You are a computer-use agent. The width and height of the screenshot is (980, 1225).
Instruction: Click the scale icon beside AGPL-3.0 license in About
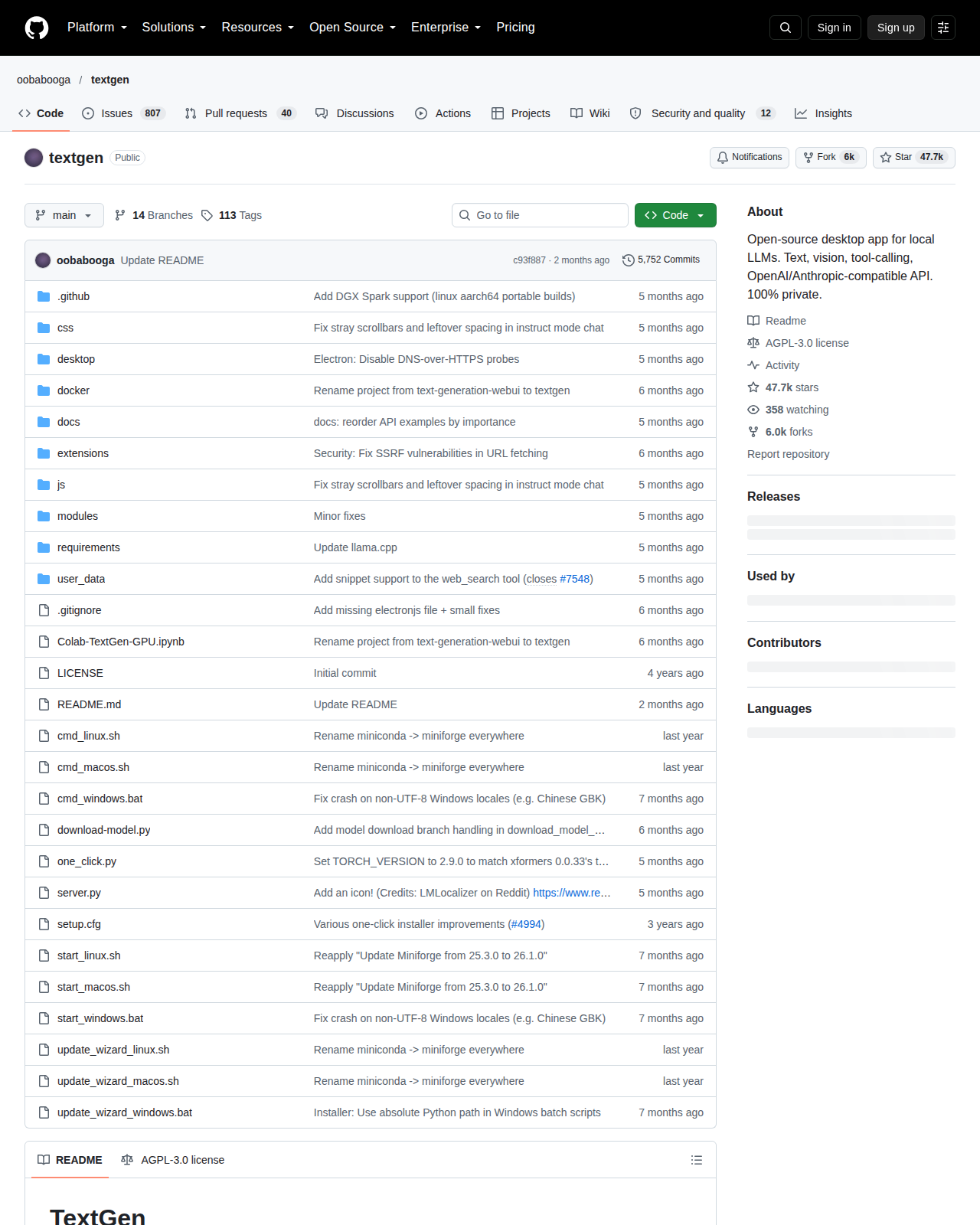tap(753, 343)
